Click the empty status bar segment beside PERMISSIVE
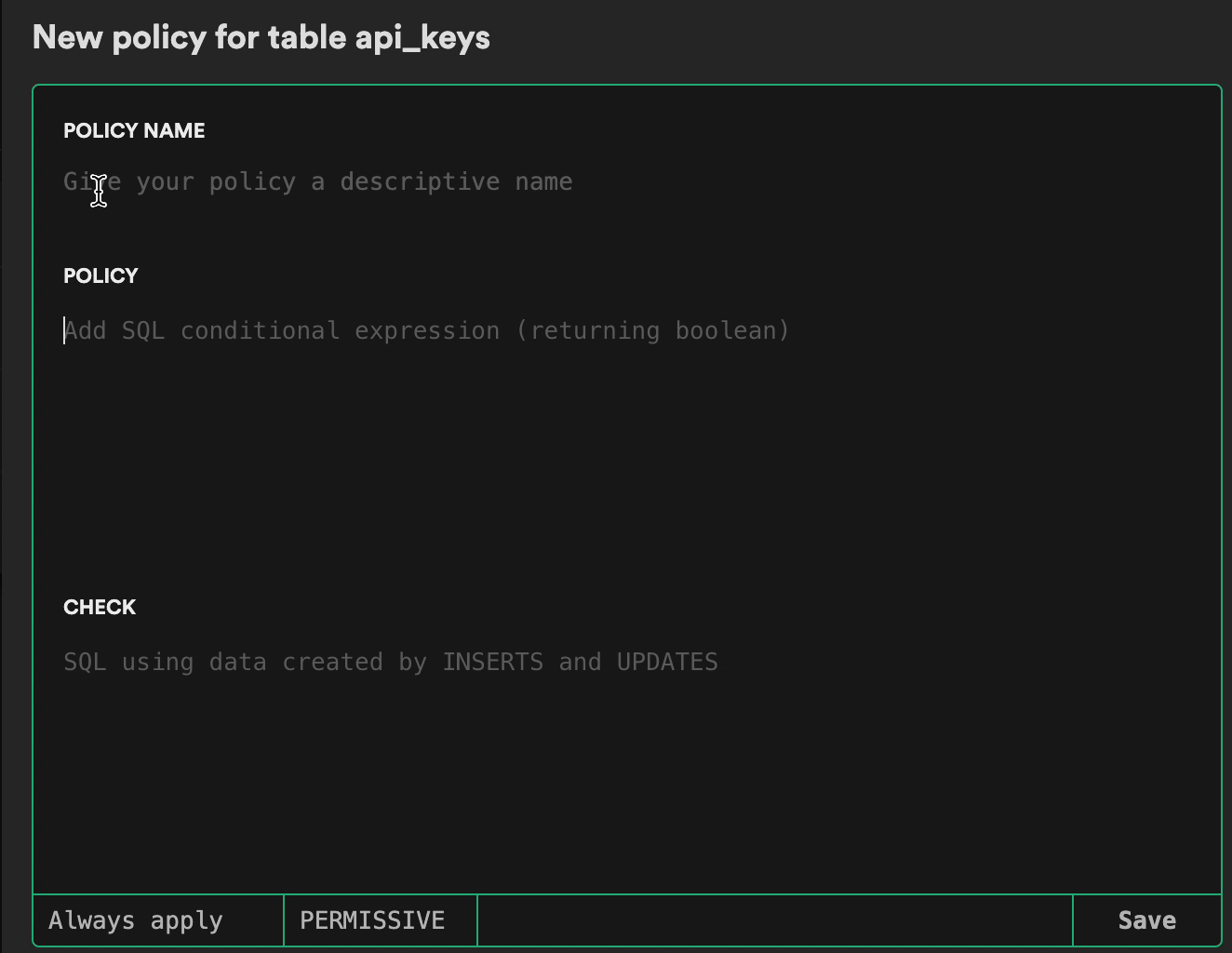 tap(772, 919)
